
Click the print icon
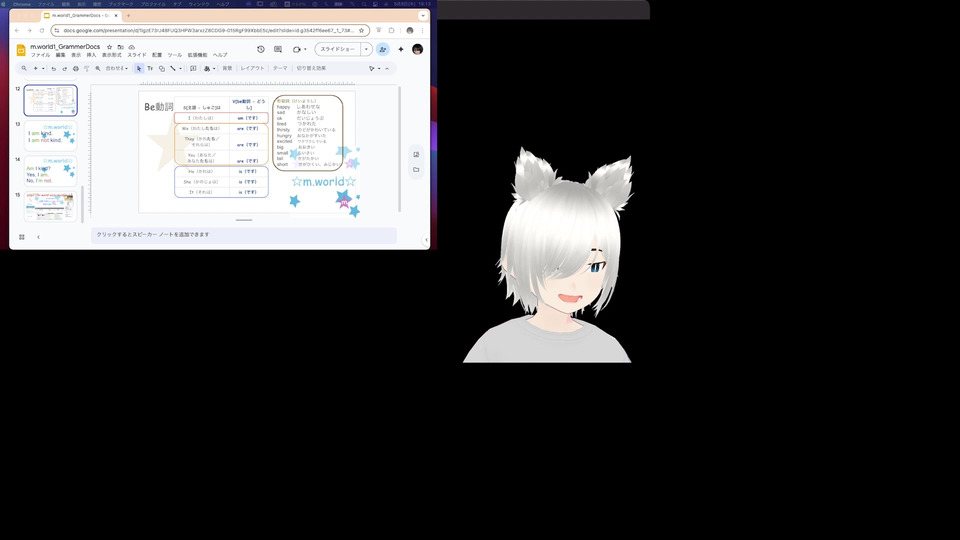(76, 69)
